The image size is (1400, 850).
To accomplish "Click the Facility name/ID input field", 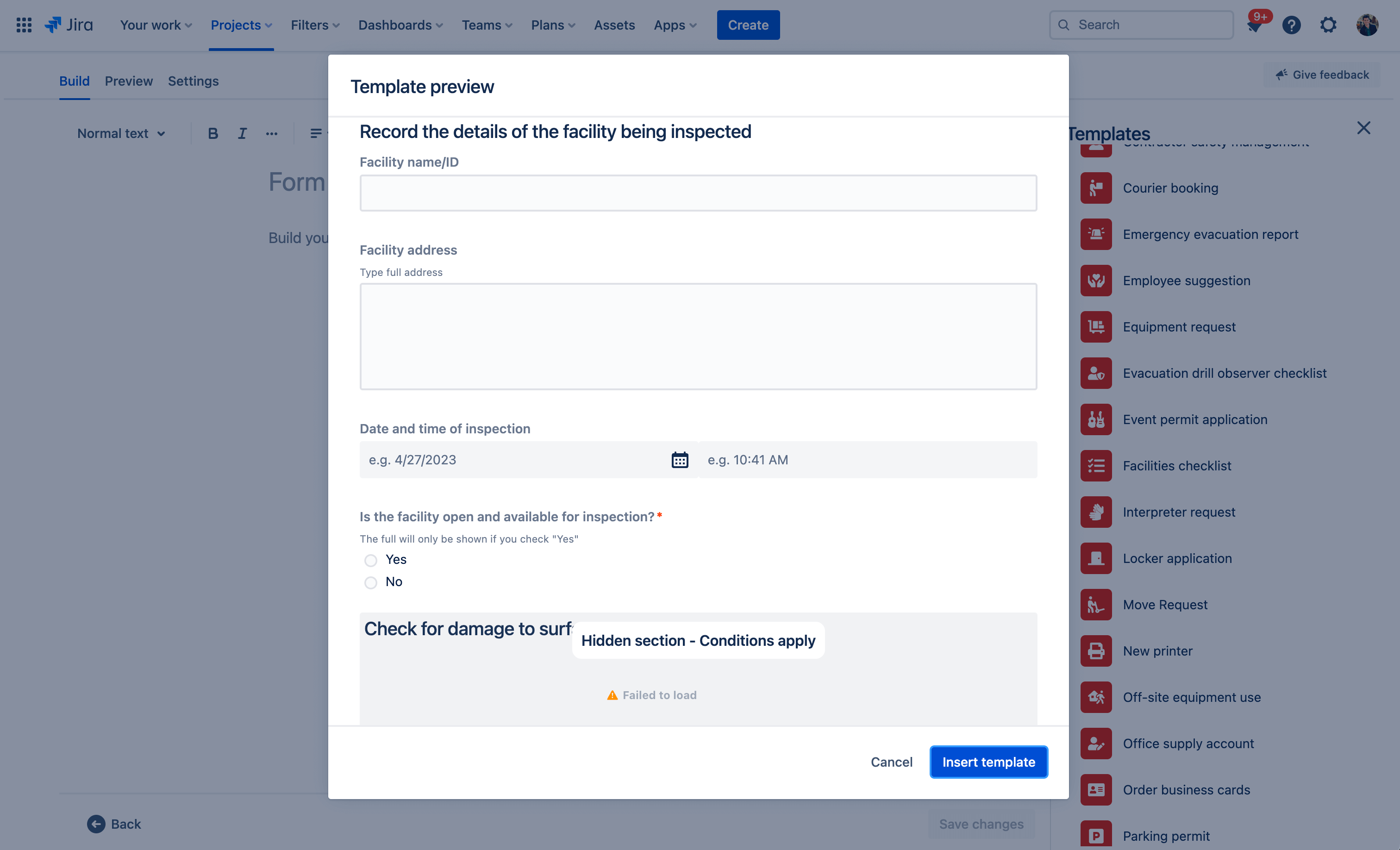I will 698,192.
